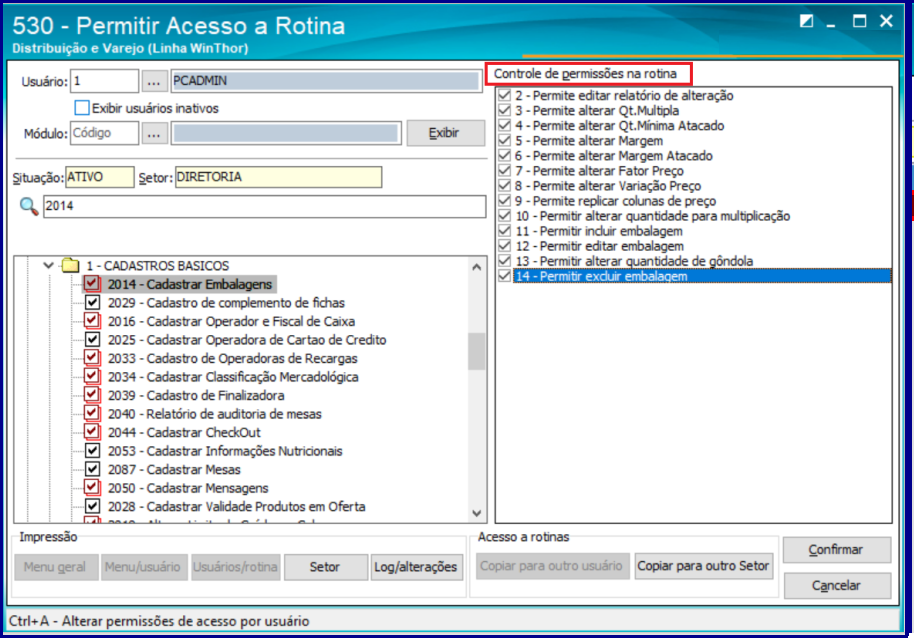Toggle Exibir usuários inativos checkbox

[x=82, y=108]
